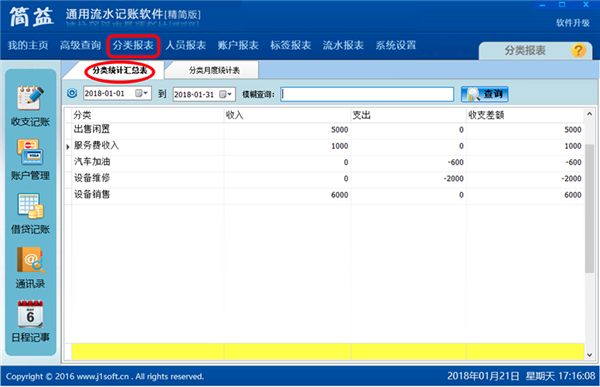Click 收入 value 1000 for 服务费收入

(x=339, y=146)
